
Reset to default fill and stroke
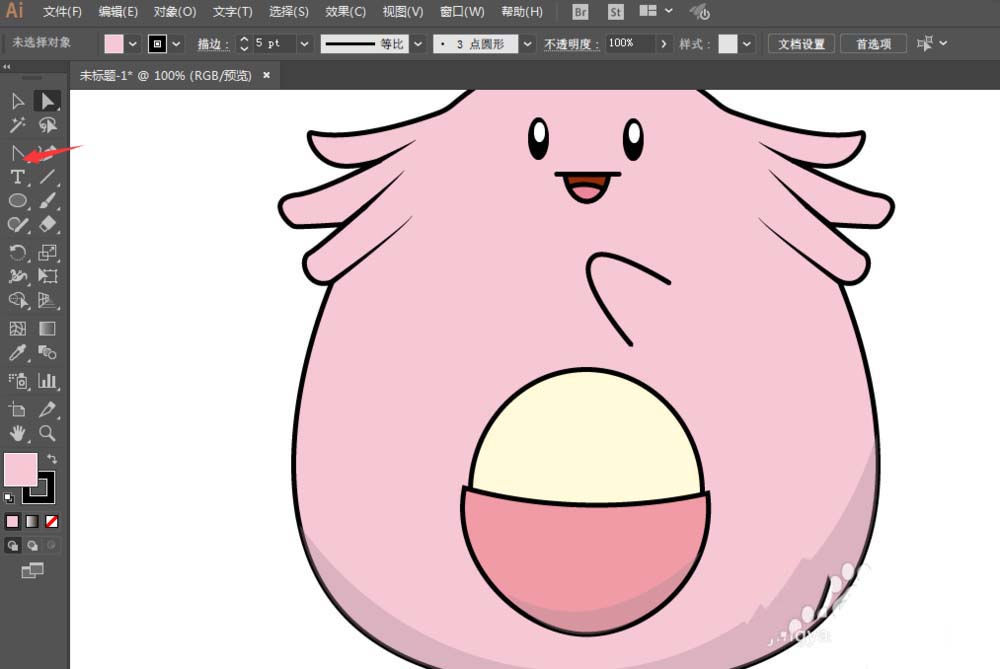9,497
